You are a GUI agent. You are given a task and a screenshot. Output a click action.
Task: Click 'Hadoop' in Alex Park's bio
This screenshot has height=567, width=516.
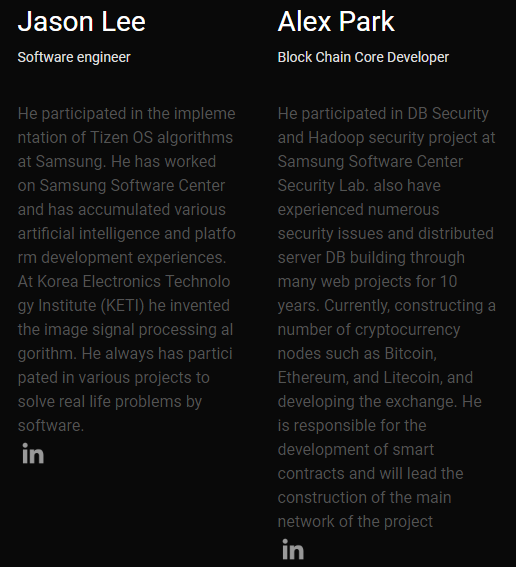click(336, 138)
